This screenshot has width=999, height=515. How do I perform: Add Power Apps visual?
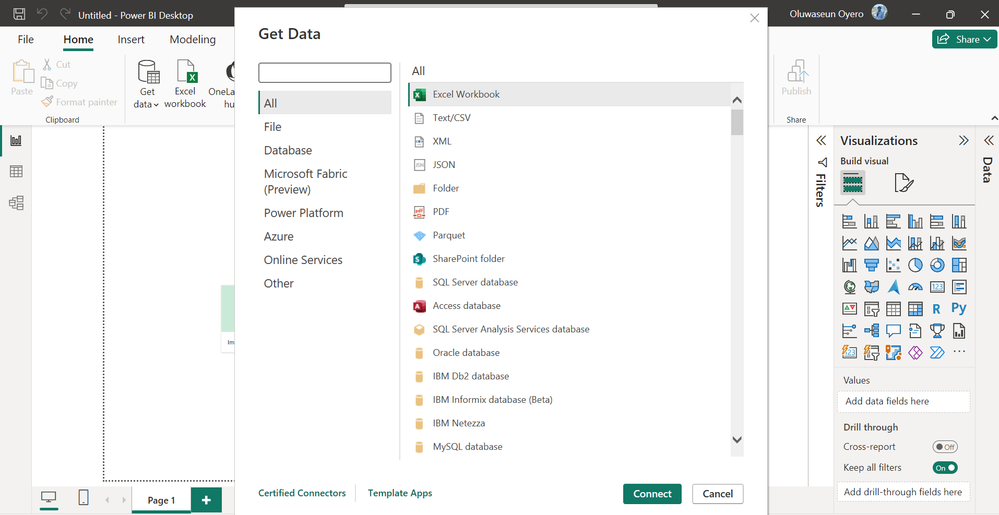[915, 352]
